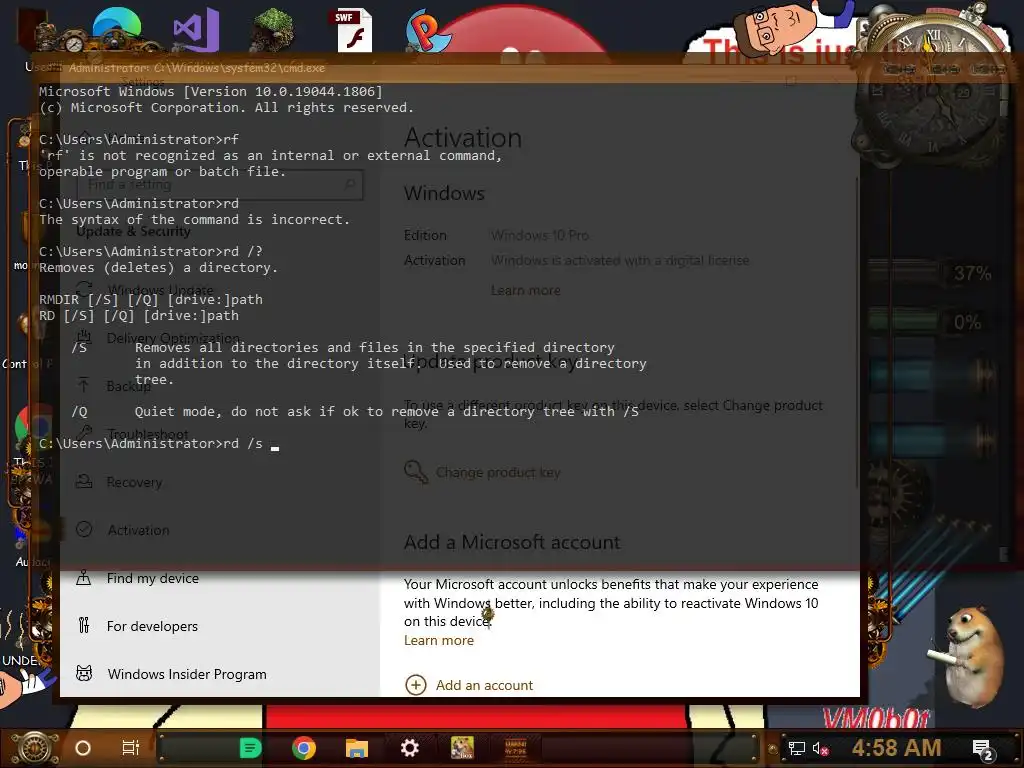Viewport: 1024px width, 768px height.
Task: Open the network icon in system tray
Action: [x=796, y=748]
